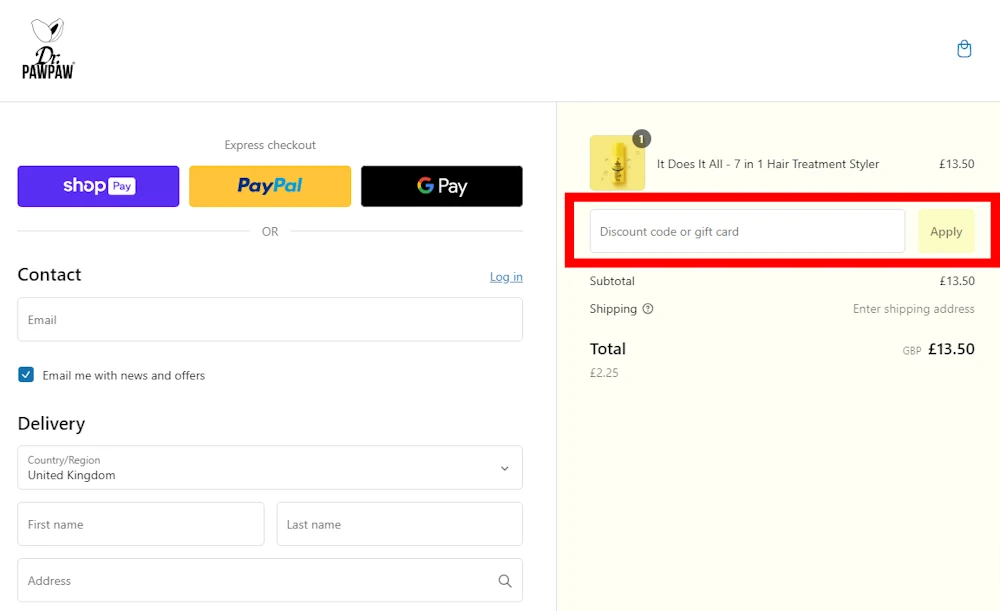Click the shipping help question mark icon
Viewport: 1000px width, 611px height.
(x=647, y=309)
